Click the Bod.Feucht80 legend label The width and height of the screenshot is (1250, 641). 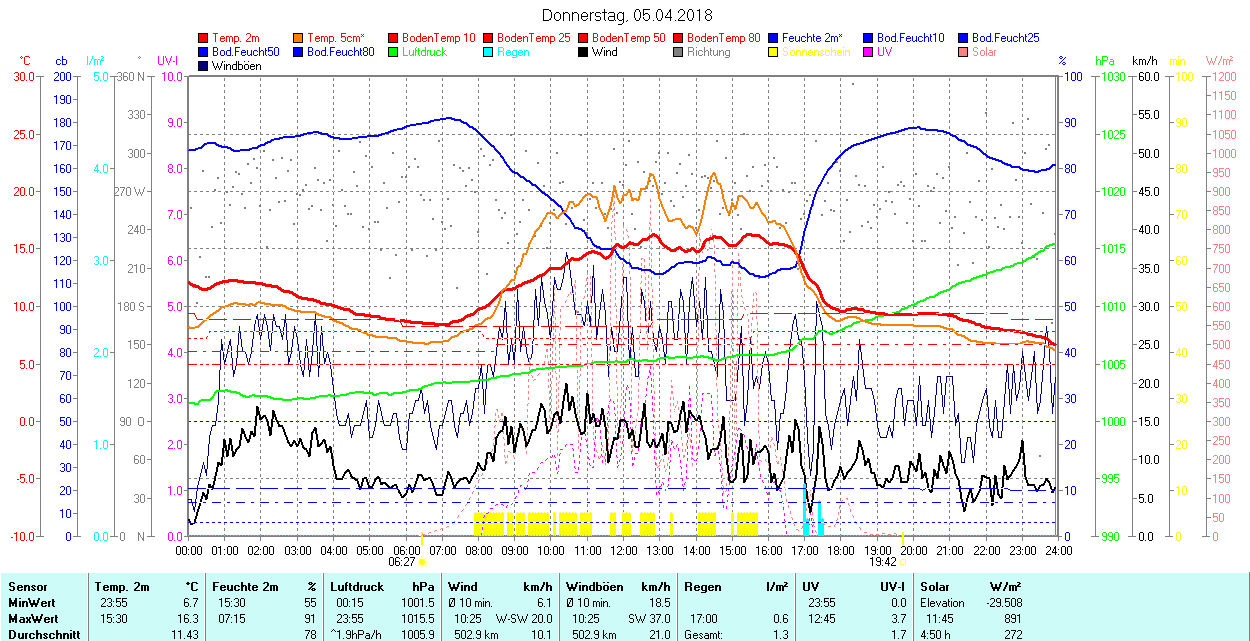pyautogui.click(x=340, y=52)
